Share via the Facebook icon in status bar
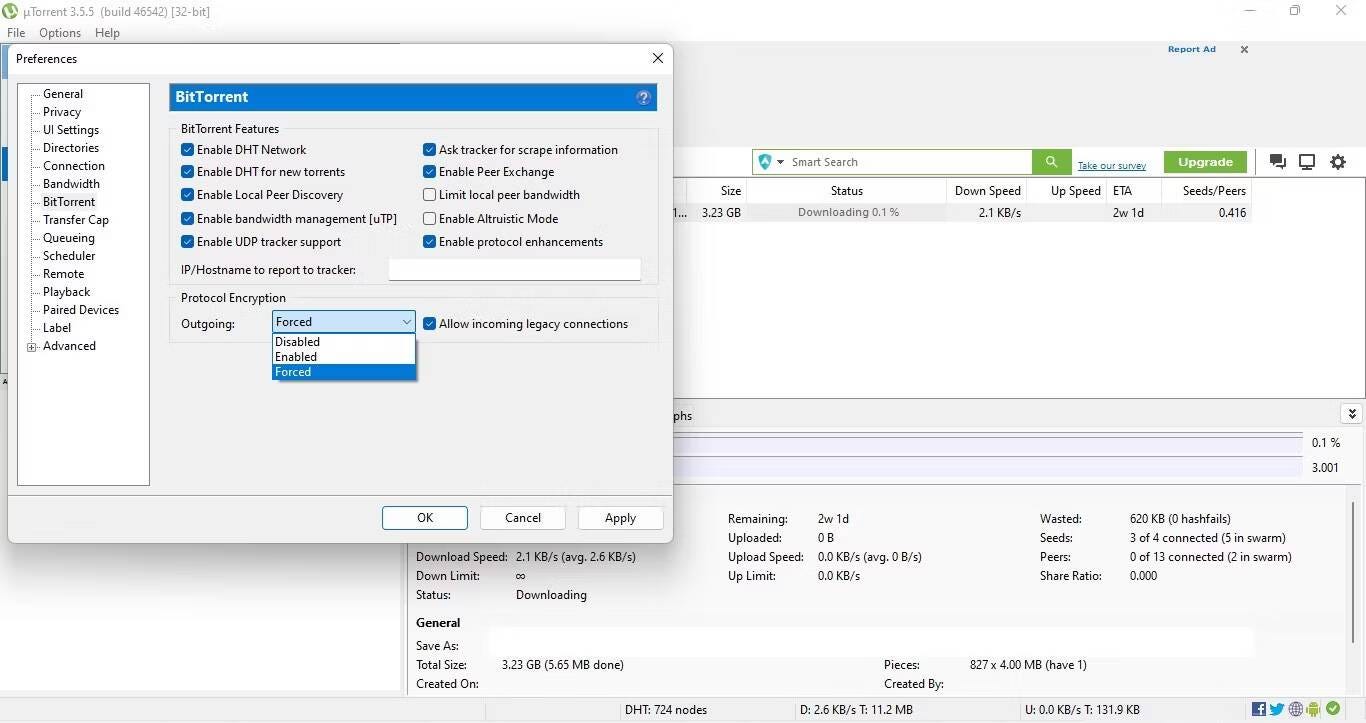This screenshot has width=1366, height=723. click(x=1257, y=709)
